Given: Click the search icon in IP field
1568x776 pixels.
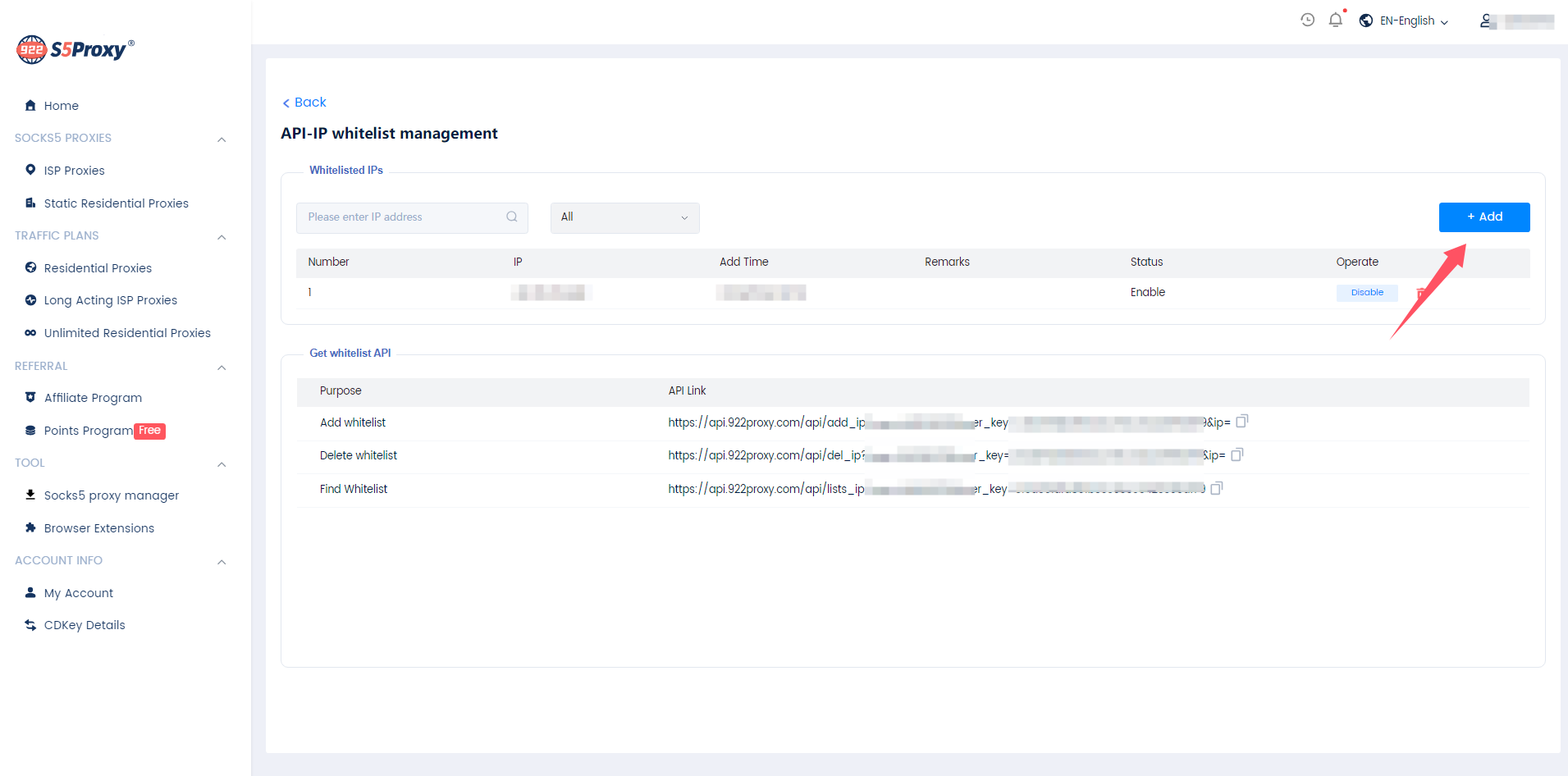Looking at the screenshot, I should pos(512,217).
